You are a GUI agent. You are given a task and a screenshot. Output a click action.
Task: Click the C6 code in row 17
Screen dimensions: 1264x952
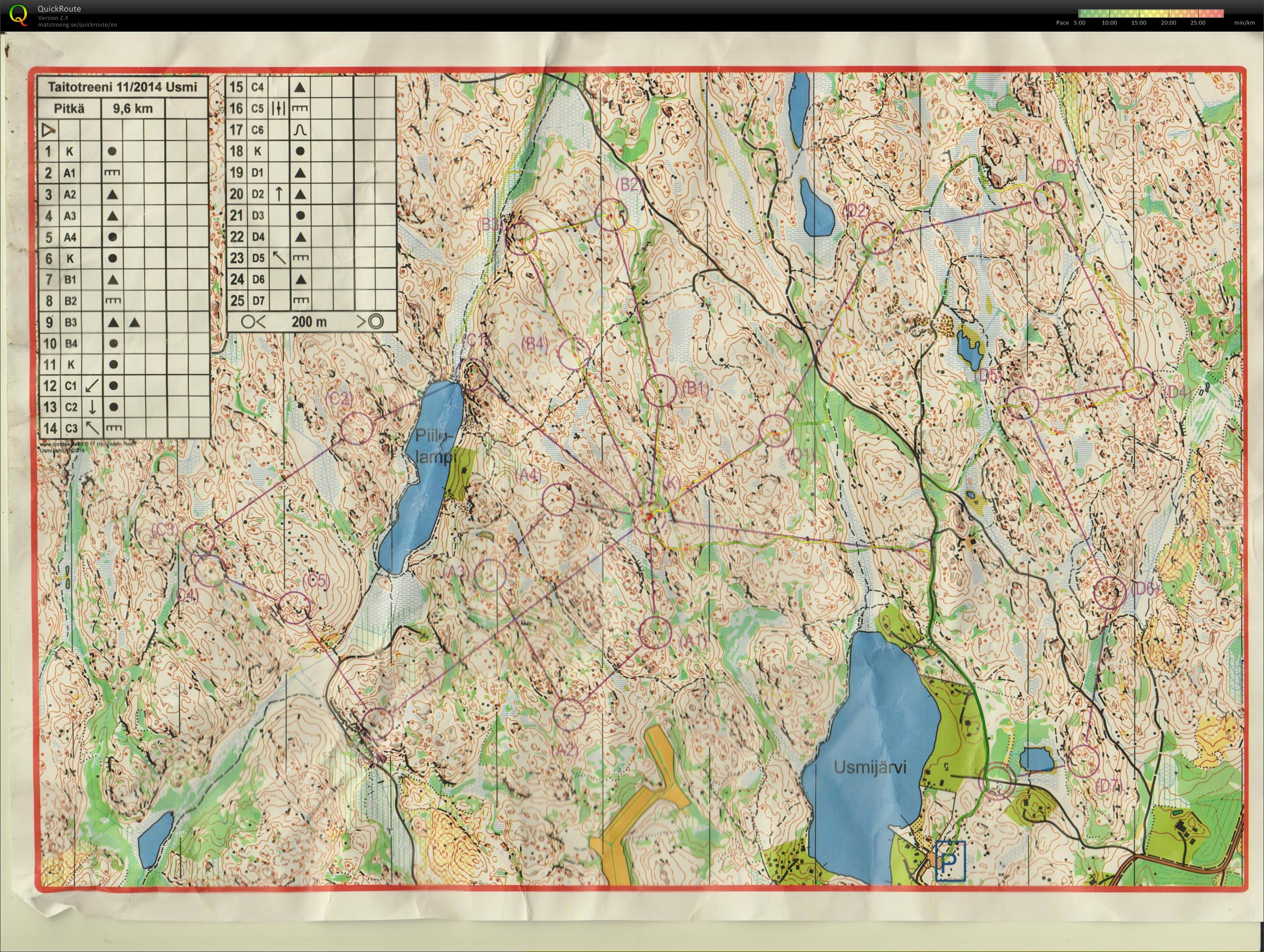(x=257, y=130)
